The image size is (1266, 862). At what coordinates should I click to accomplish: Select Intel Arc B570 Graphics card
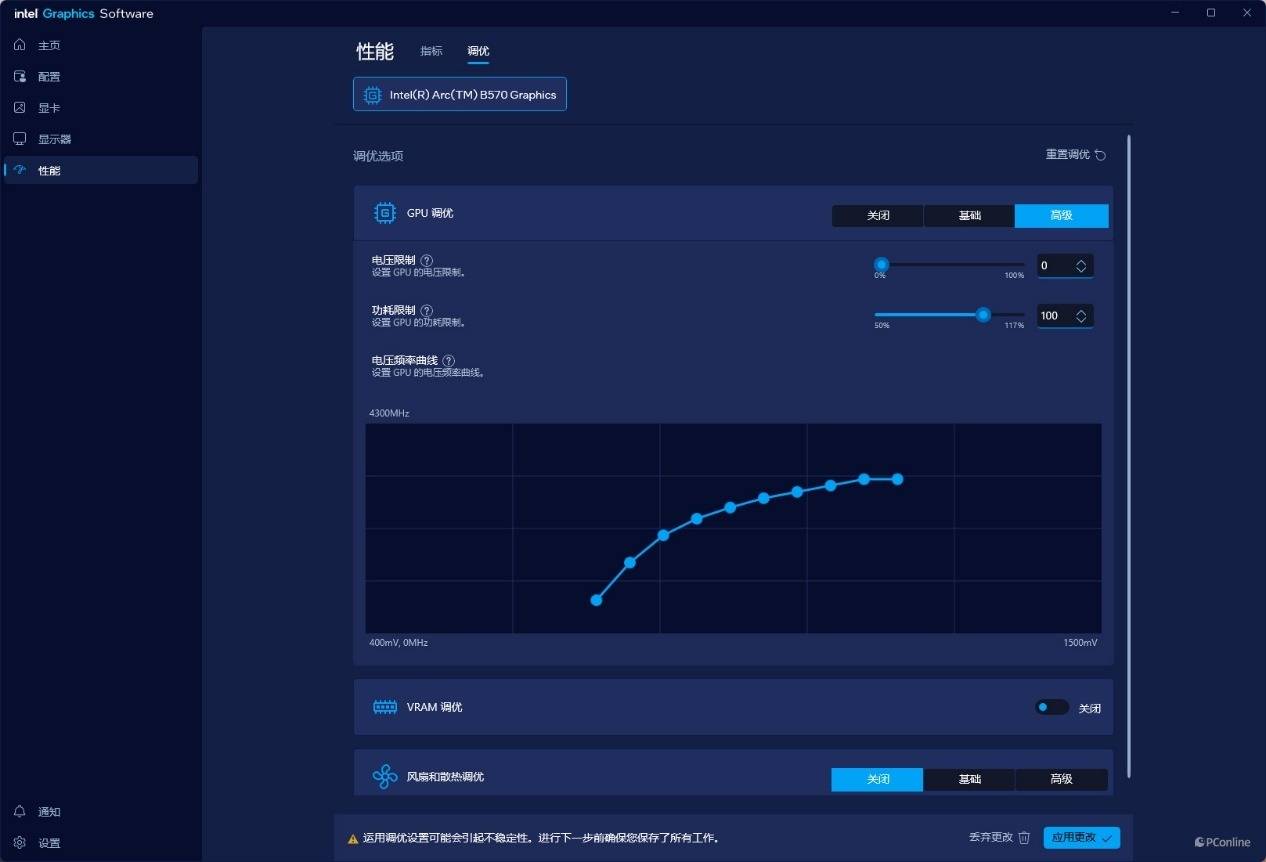pos(460,94)
